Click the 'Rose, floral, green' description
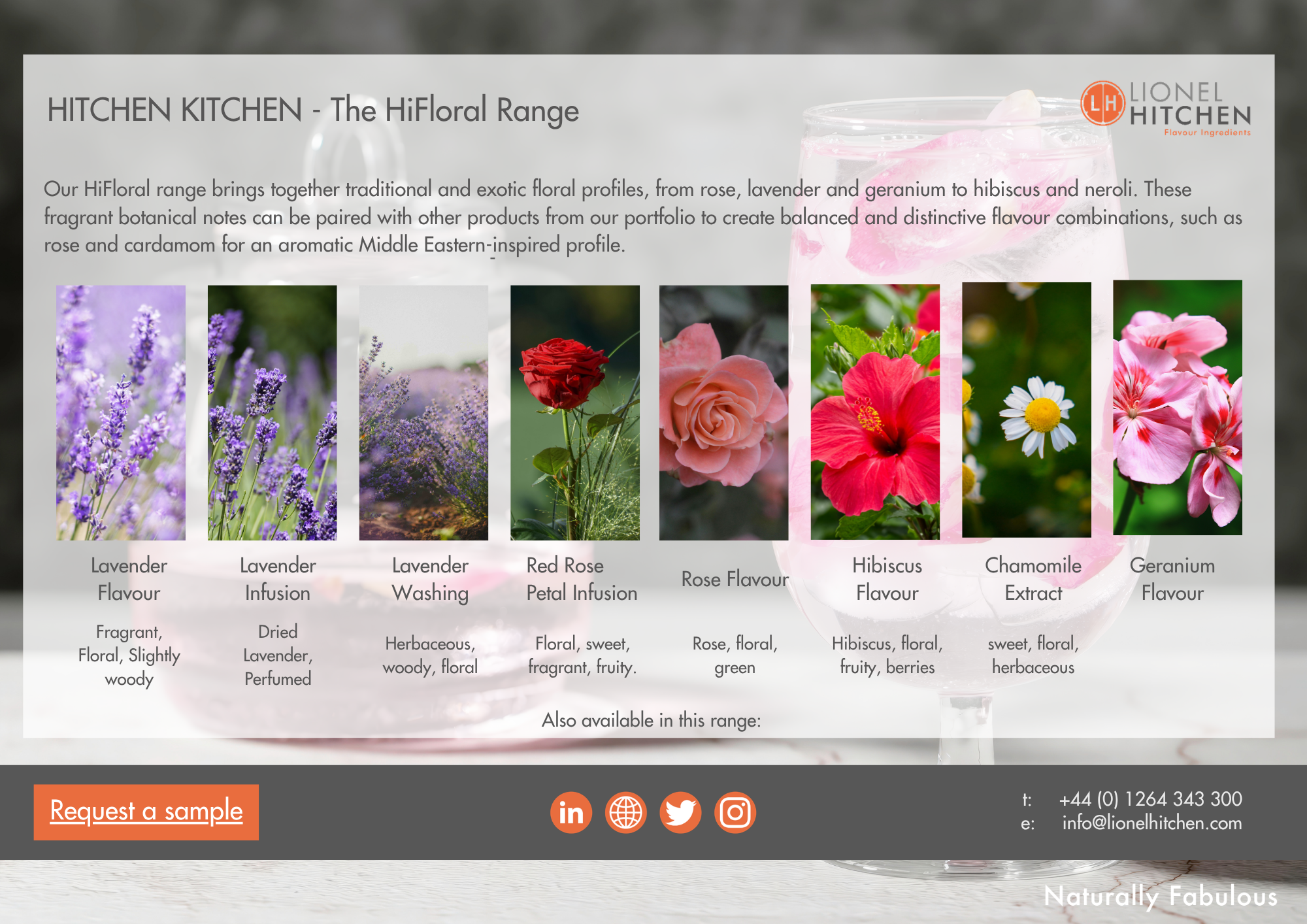This screenshot has height=924, width=1307. point(735,655)
